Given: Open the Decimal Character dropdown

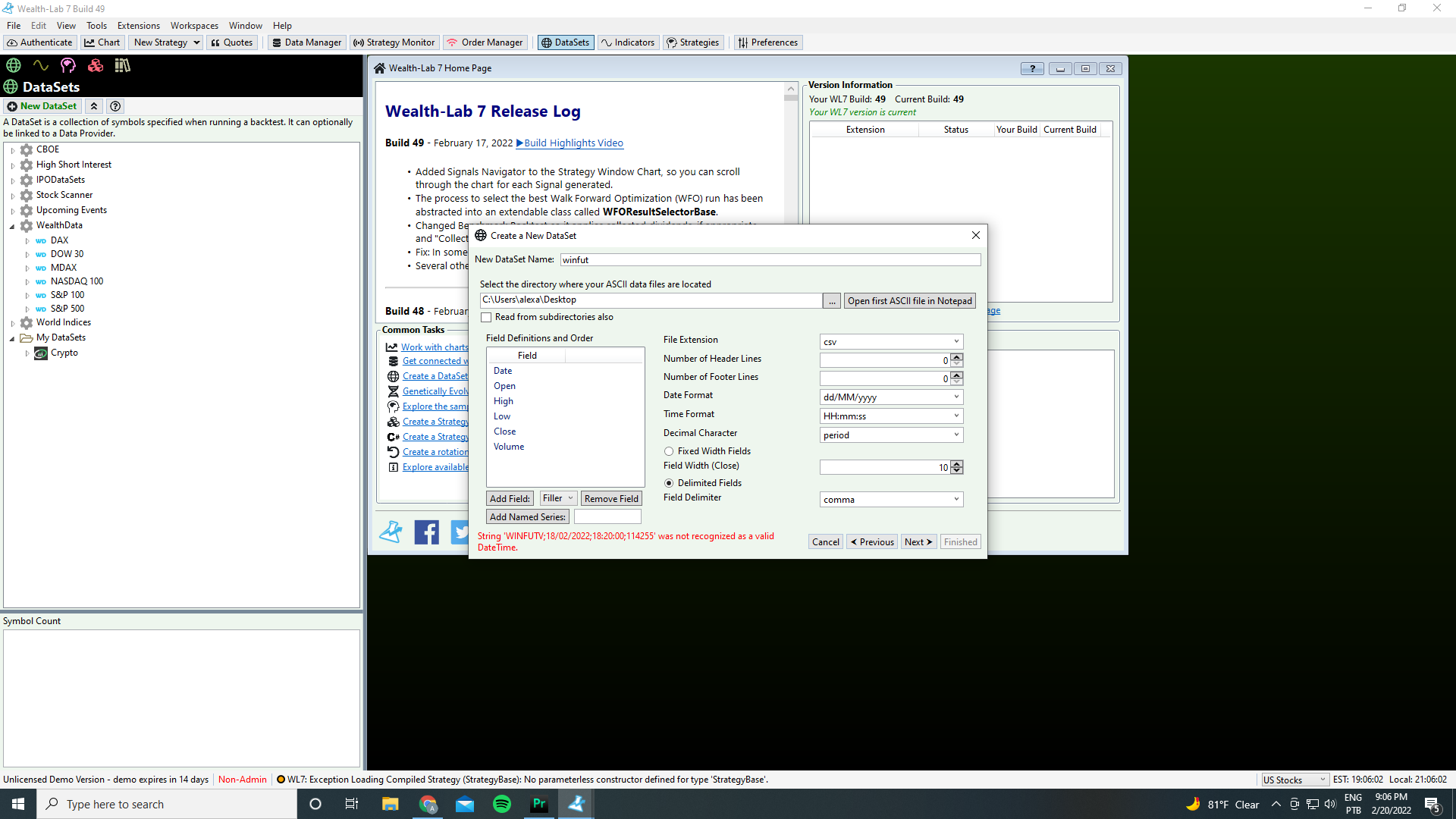Looking at the screenshot, I should (891, 435).
